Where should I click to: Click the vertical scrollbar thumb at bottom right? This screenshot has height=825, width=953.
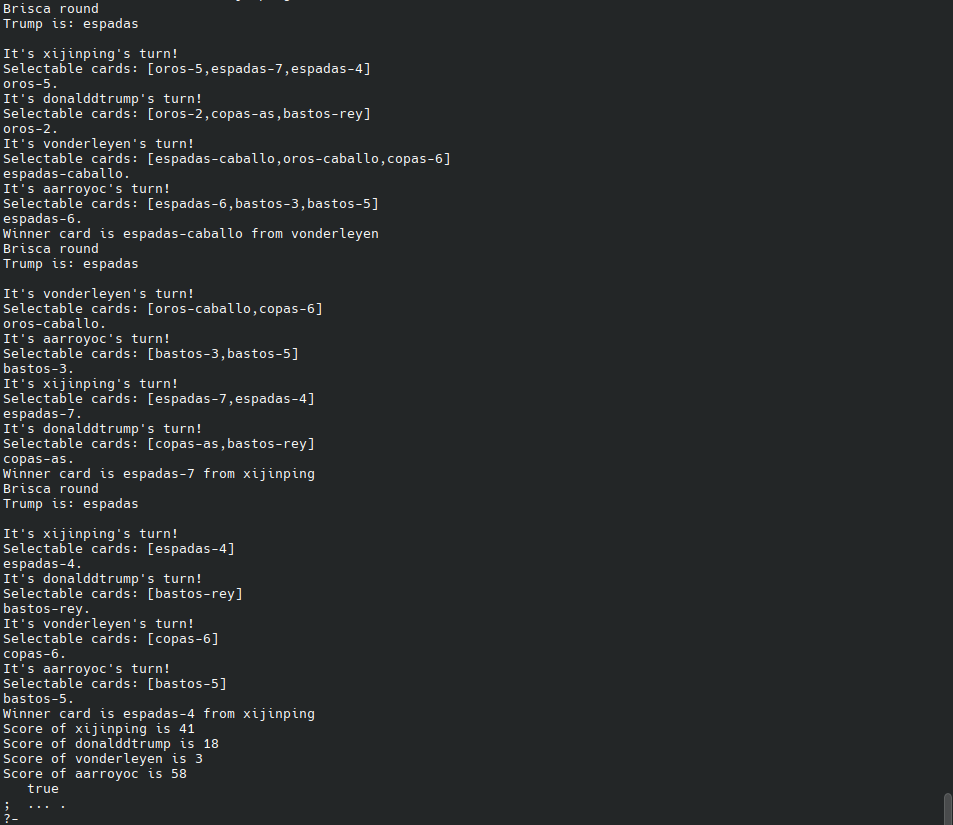pyautogui.click(x=948, y=809)
